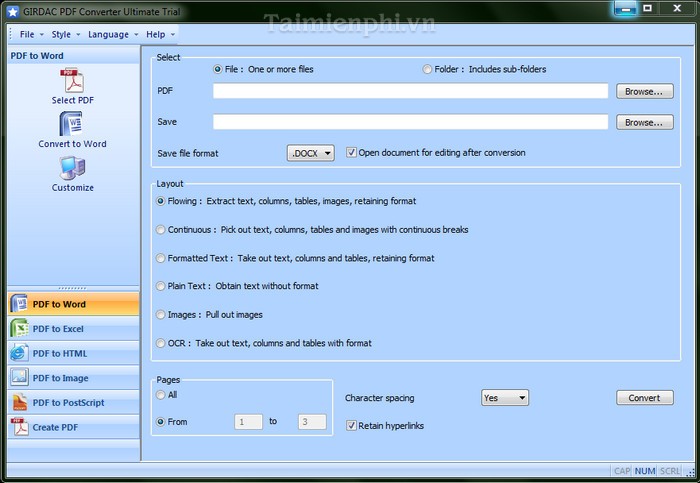Minimize the GIRDAC PDF Converter window
The image size is (700, 483).
625,8
